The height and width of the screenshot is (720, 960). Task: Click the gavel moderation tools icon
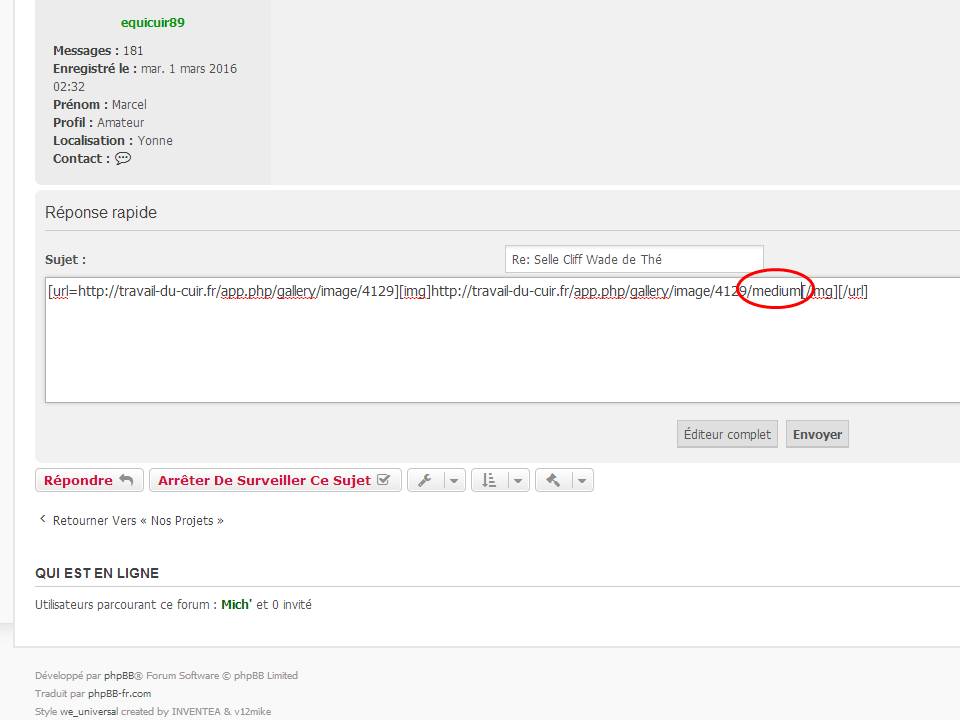click(553, 481)
